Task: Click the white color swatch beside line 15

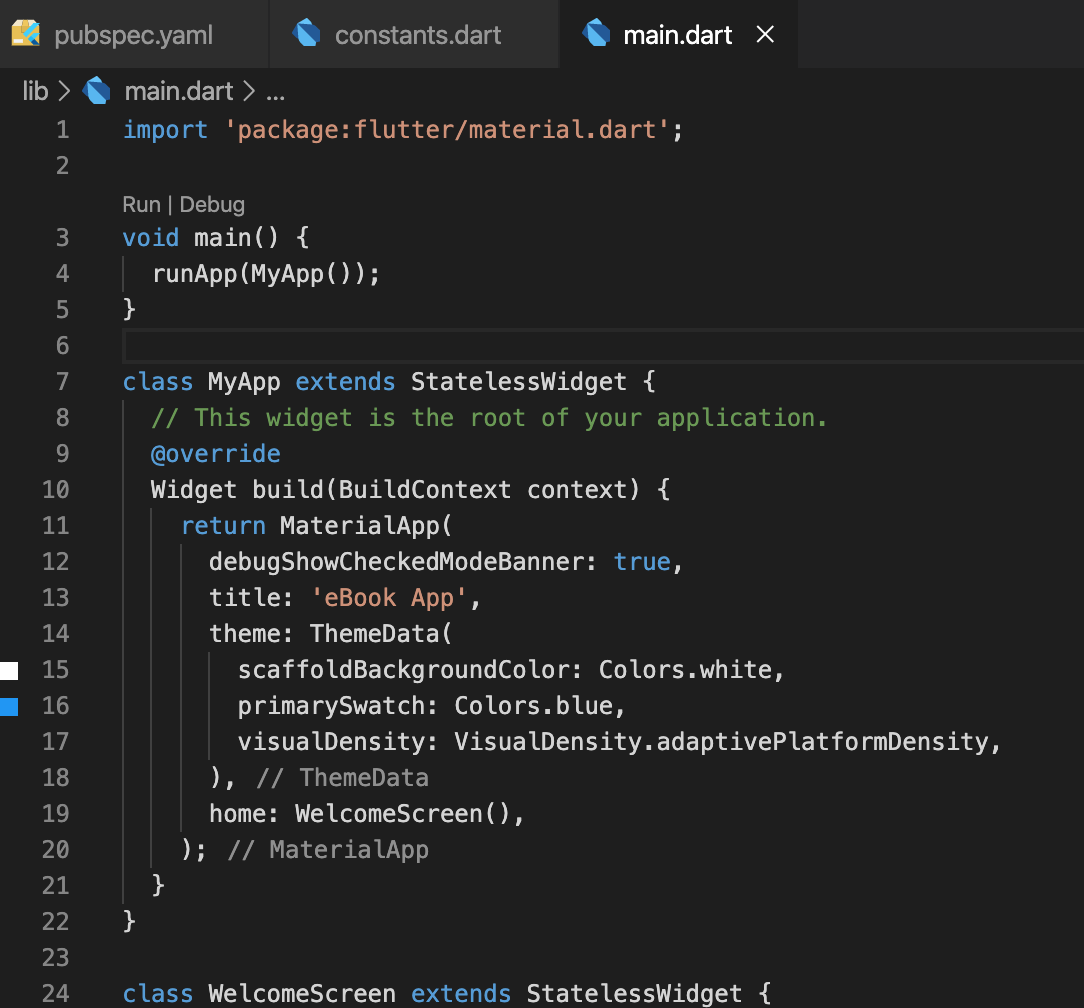Action: click(7, 669)
